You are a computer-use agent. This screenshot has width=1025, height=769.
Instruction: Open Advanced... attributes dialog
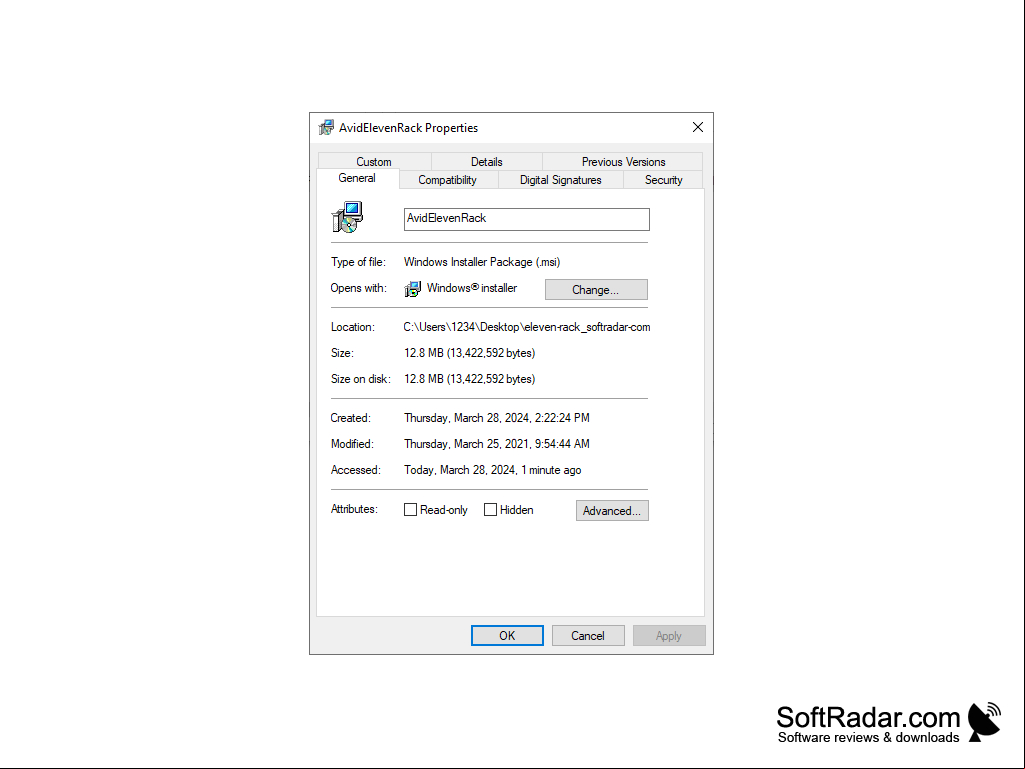[612, 511]
